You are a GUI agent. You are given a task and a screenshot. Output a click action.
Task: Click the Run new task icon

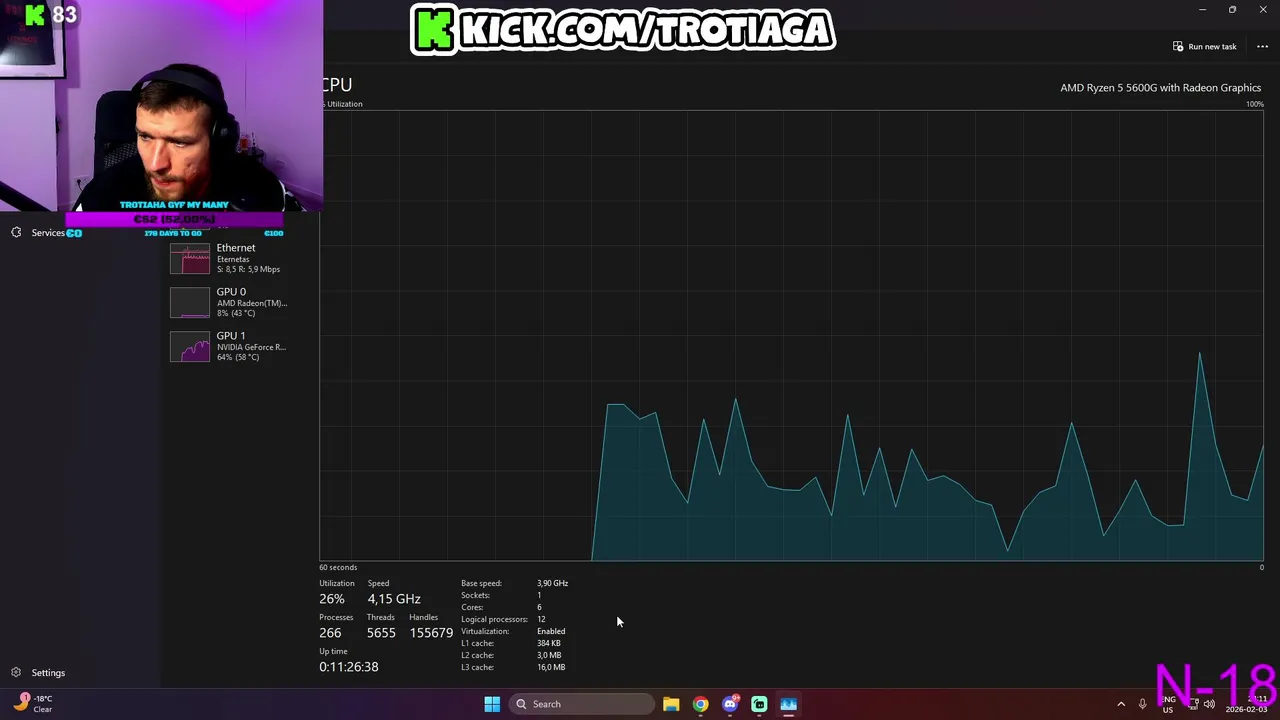pyautogui.click(x=1178, y=47)
